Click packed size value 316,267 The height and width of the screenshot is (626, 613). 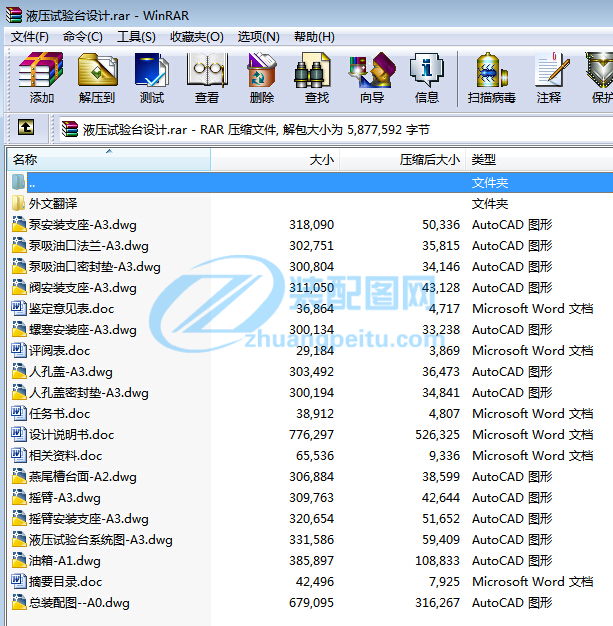[437, 602]
